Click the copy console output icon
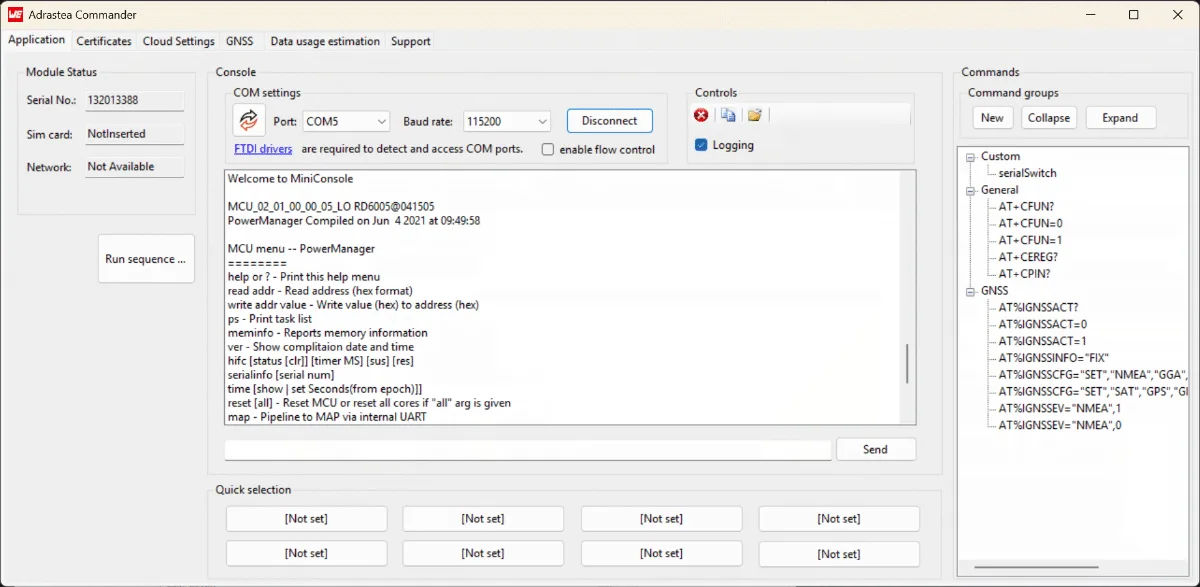 coord(728,115)
